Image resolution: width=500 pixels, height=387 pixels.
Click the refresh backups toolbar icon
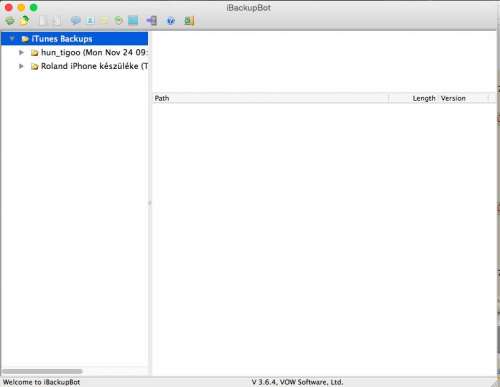[24, 21]
